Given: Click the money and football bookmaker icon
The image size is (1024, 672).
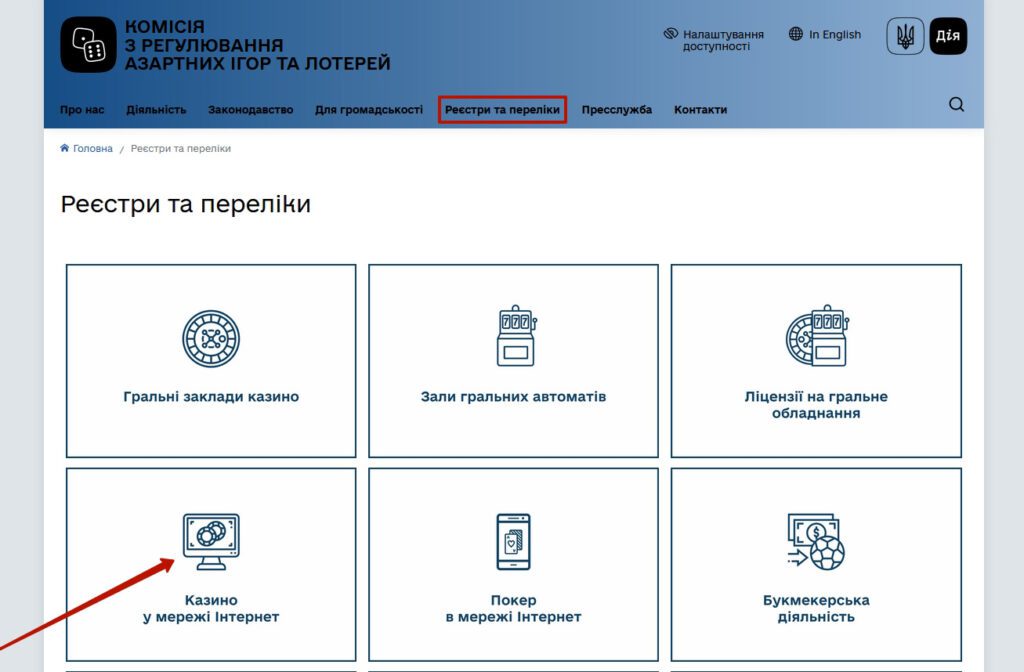Looking at the screenshot, I should click(816, 541).
